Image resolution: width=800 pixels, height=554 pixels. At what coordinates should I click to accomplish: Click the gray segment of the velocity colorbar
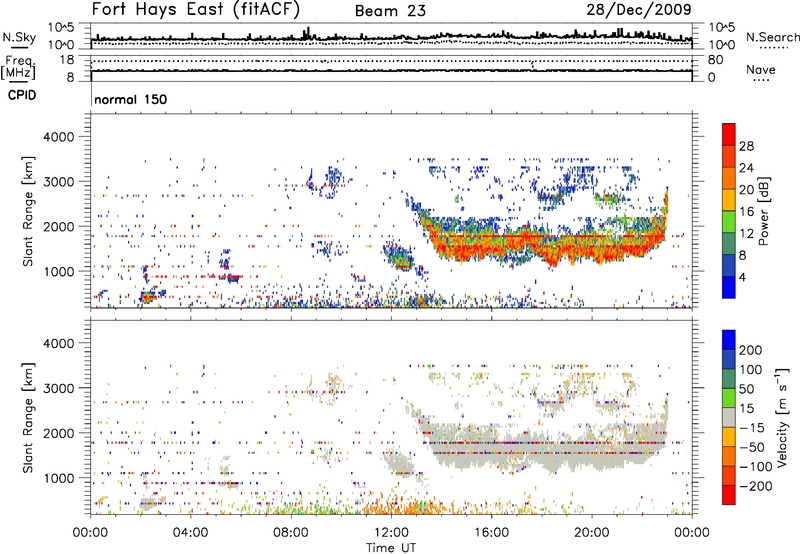tap(729, 418)
